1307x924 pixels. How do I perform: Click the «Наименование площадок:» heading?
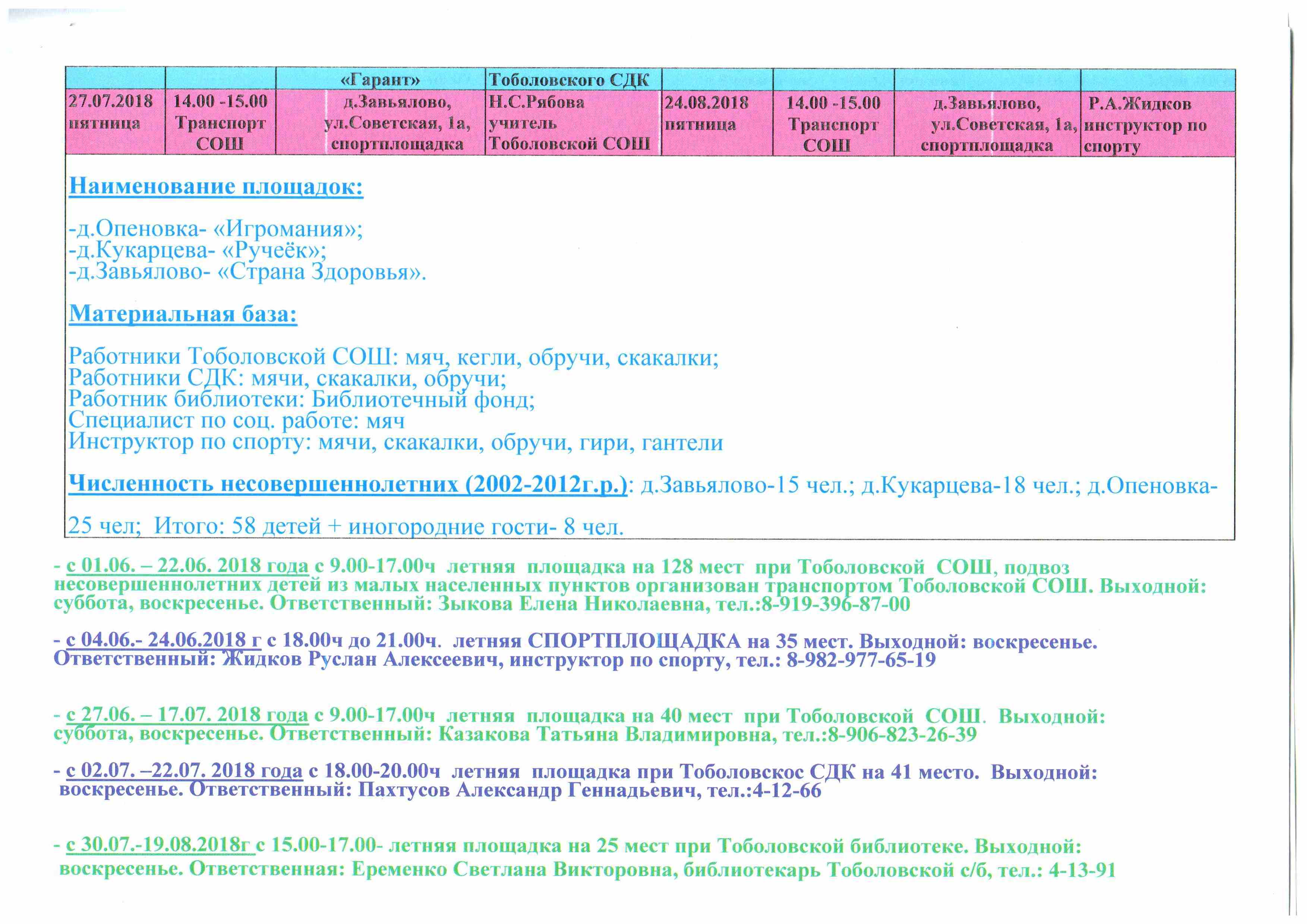(x=216, y=187)
